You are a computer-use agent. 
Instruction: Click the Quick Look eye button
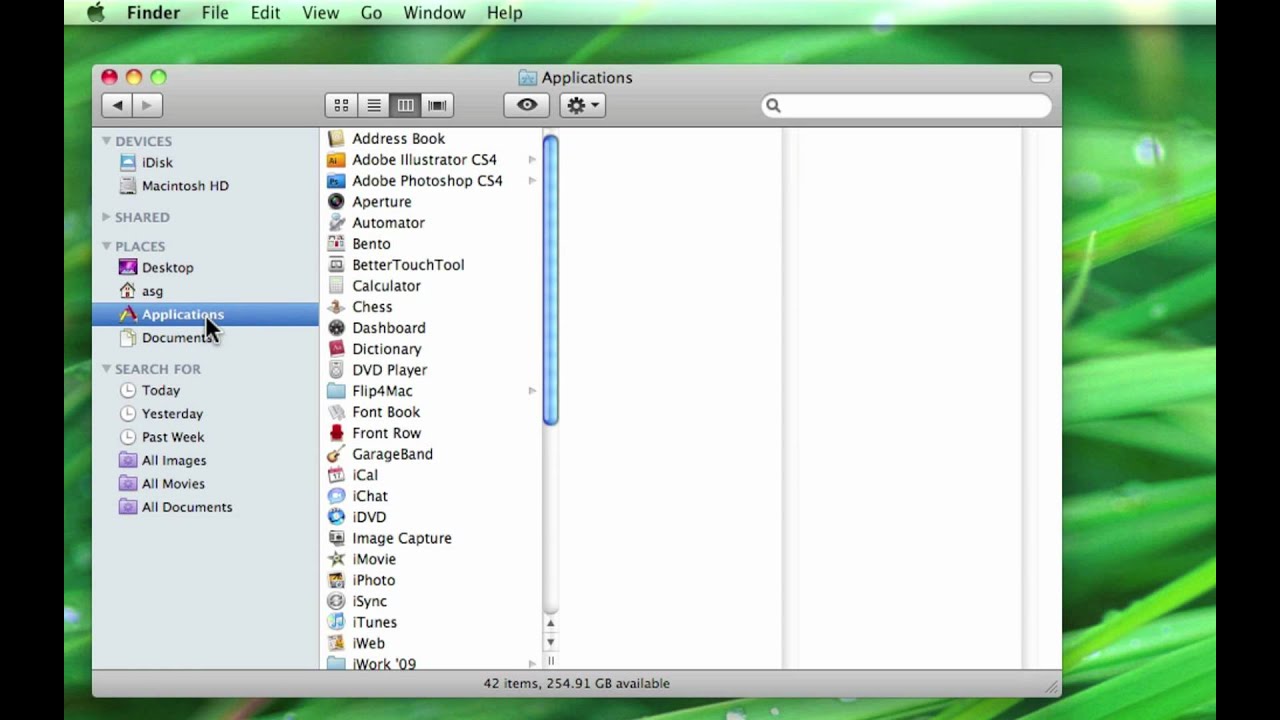coord(526,105)
